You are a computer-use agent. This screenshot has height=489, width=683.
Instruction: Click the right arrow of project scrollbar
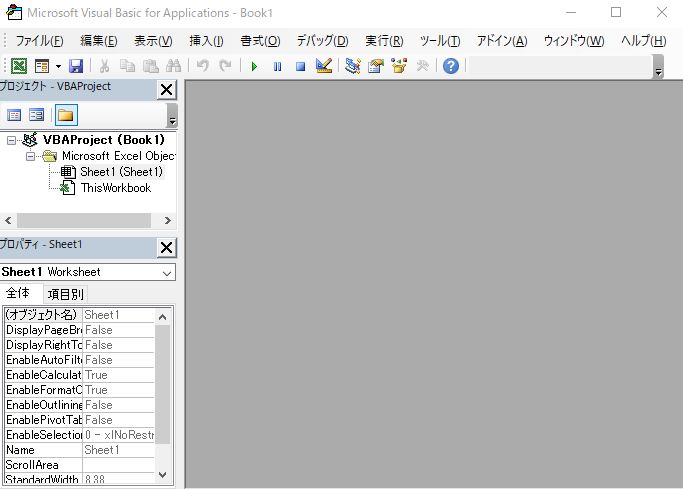pos(168,221)
